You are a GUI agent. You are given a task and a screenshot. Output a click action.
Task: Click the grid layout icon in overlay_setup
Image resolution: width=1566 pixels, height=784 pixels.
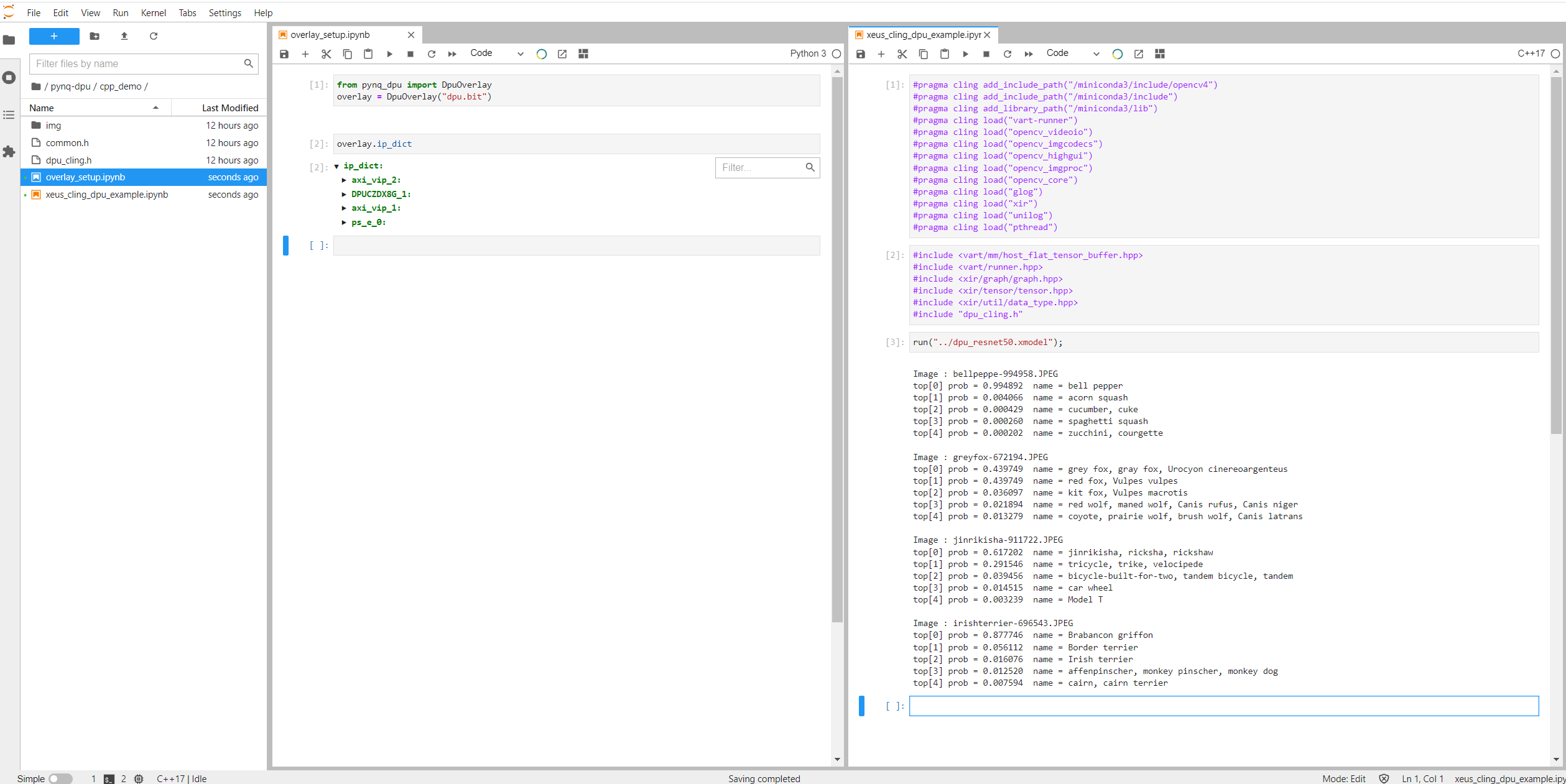[x=583, y=54]
